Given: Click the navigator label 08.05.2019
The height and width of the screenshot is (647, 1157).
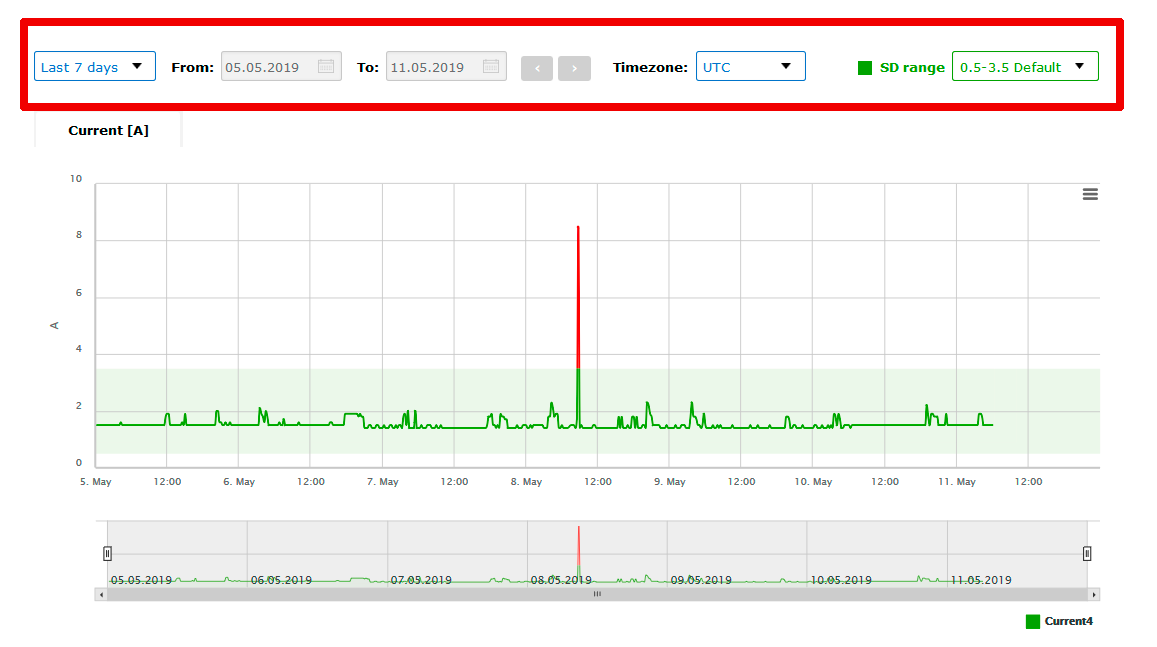Looking at the screenshot, I should click(561, 580).
